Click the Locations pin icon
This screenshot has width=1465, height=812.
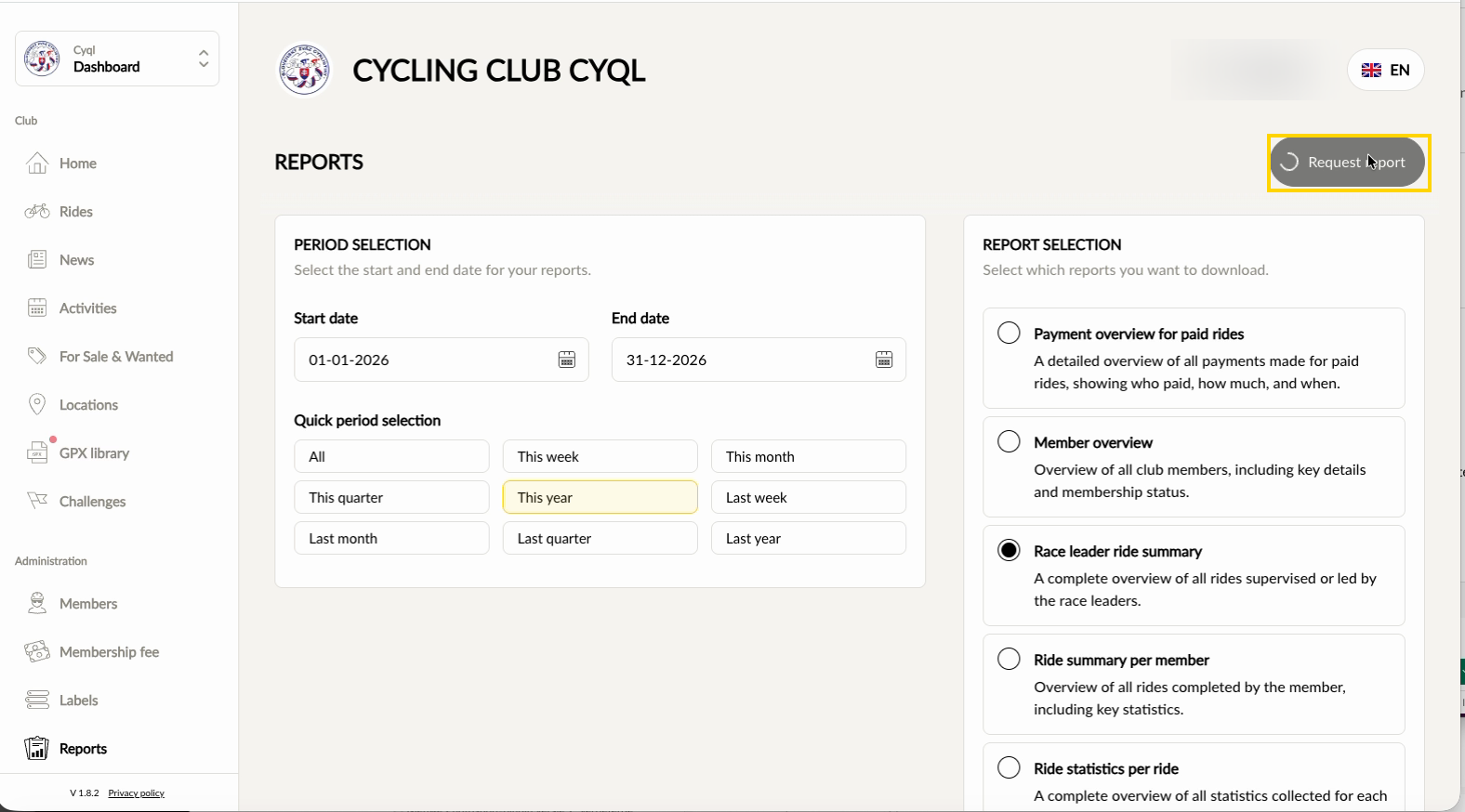37,405
